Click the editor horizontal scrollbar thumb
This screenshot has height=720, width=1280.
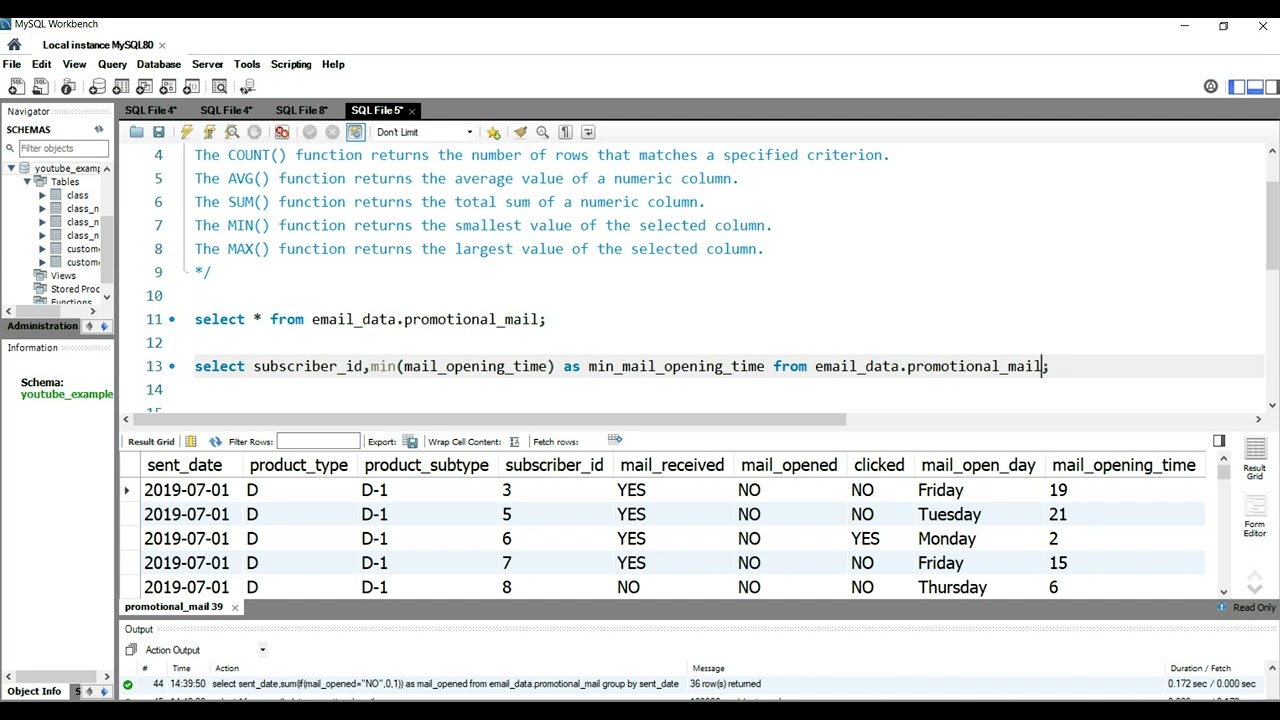click(x=489, y=419)
